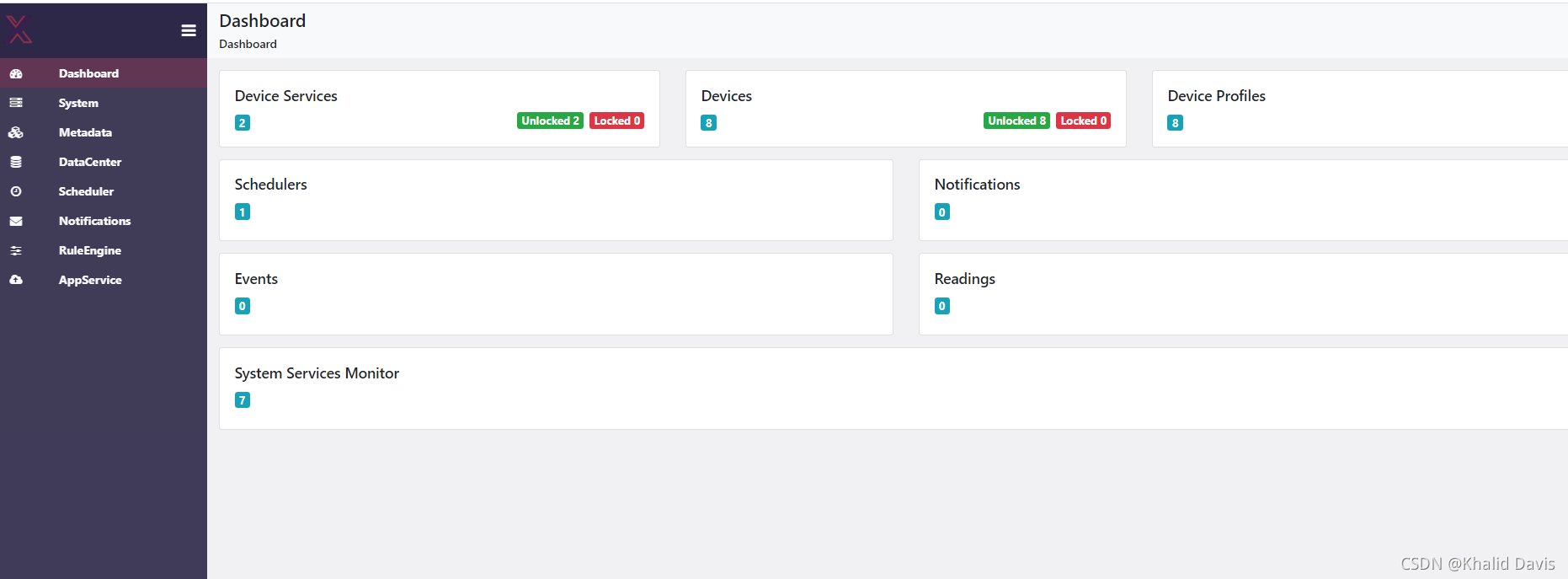Select Notifications in the sidebar
Image resolution: width=1568 pixels, height=579 pixels.
tap(104, 221)
